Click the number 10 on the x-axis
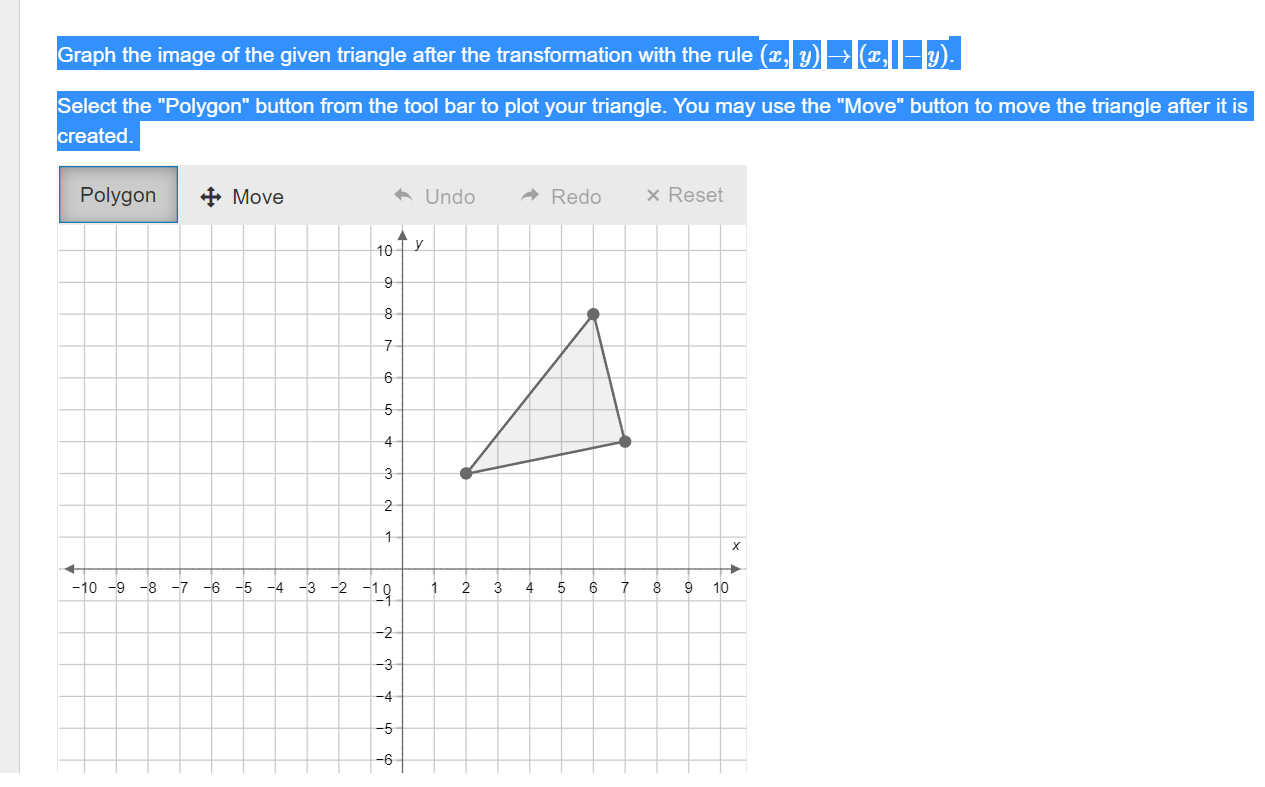This screenshot has height=787, width=1265. (x=721, y=588)
